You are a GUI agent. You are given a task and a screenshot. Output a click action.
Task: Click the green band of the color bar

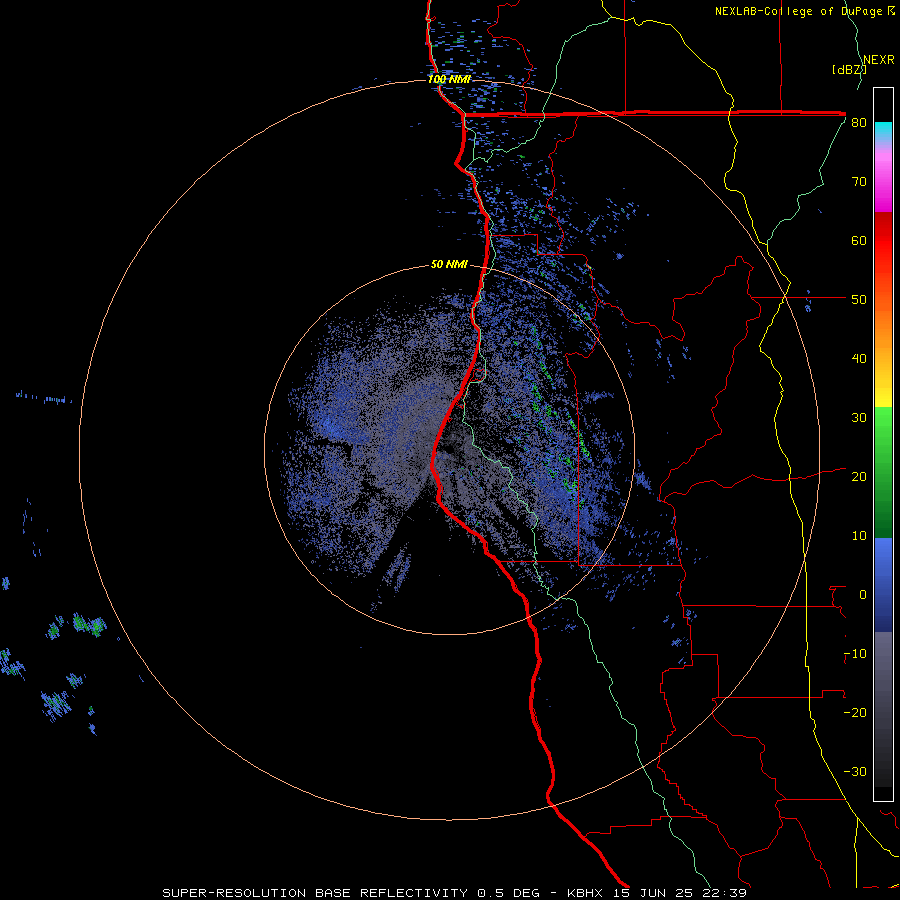coord(883,474)
